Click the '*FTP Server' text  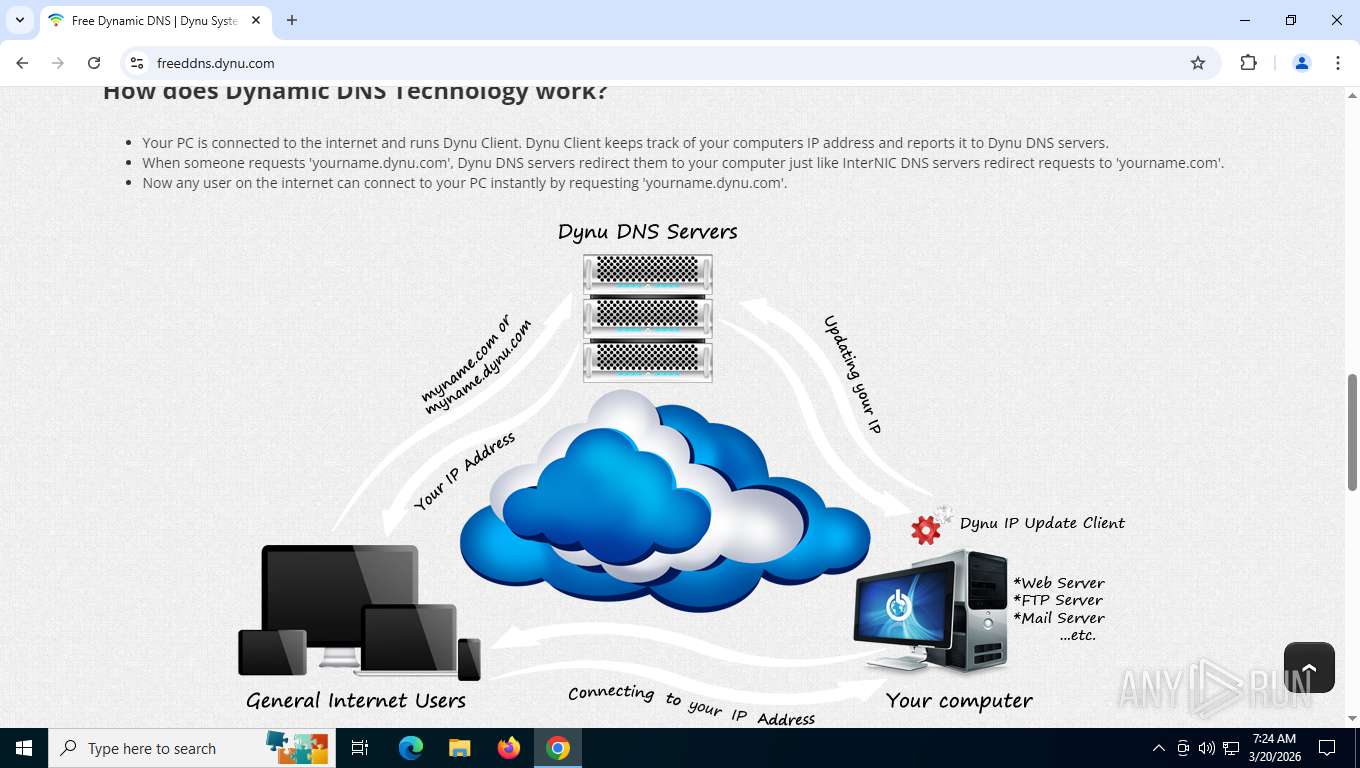point(1058,600)
